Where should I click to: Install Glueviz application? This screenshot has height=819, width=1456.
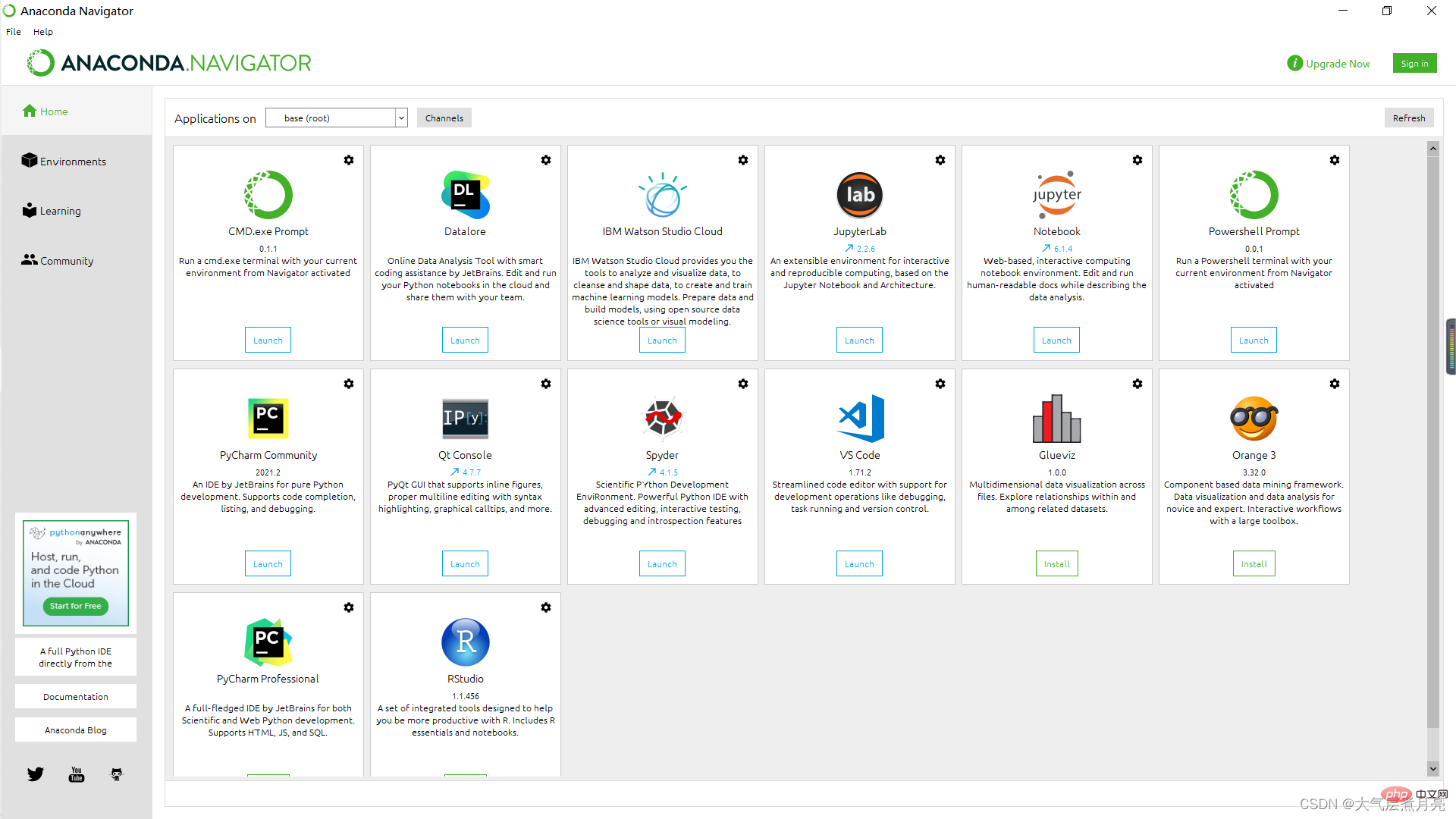(x=1056, y=564)
